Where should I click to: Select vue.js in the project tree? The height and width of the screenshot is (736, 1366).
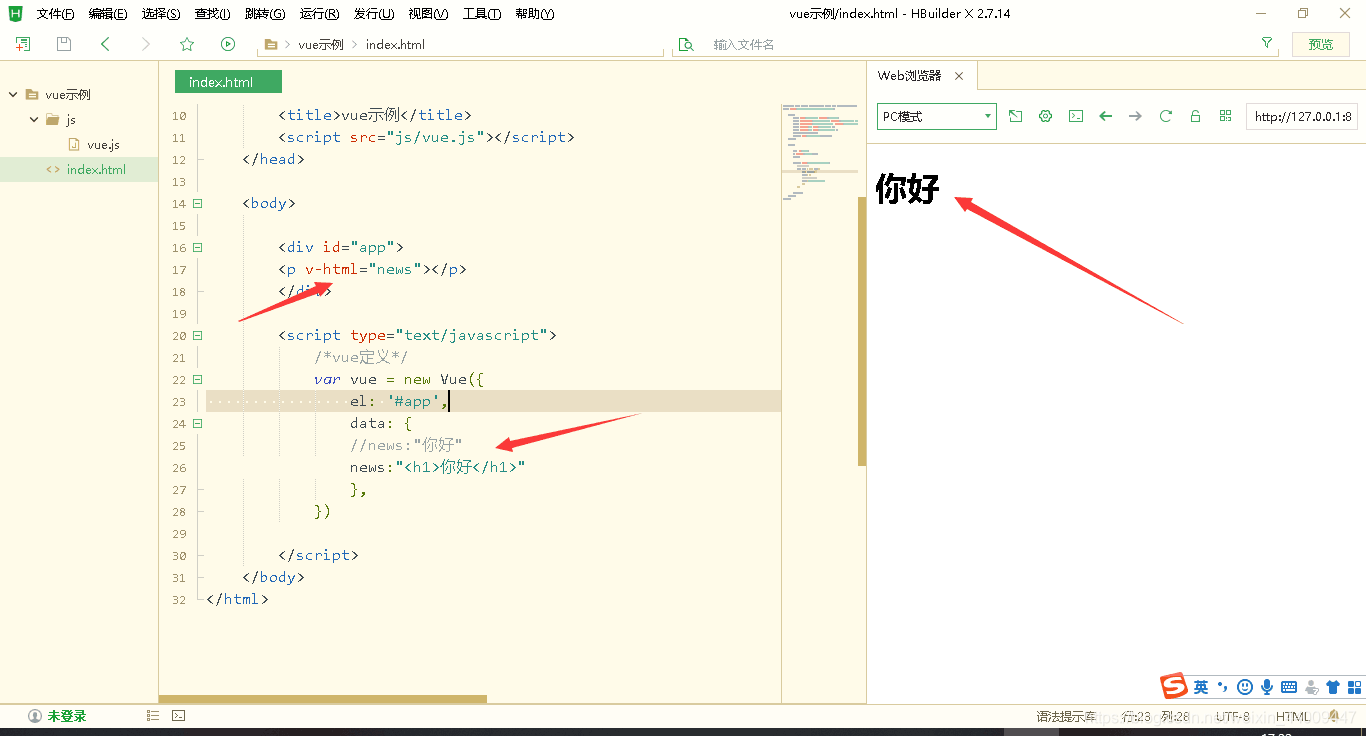[103, 145]
